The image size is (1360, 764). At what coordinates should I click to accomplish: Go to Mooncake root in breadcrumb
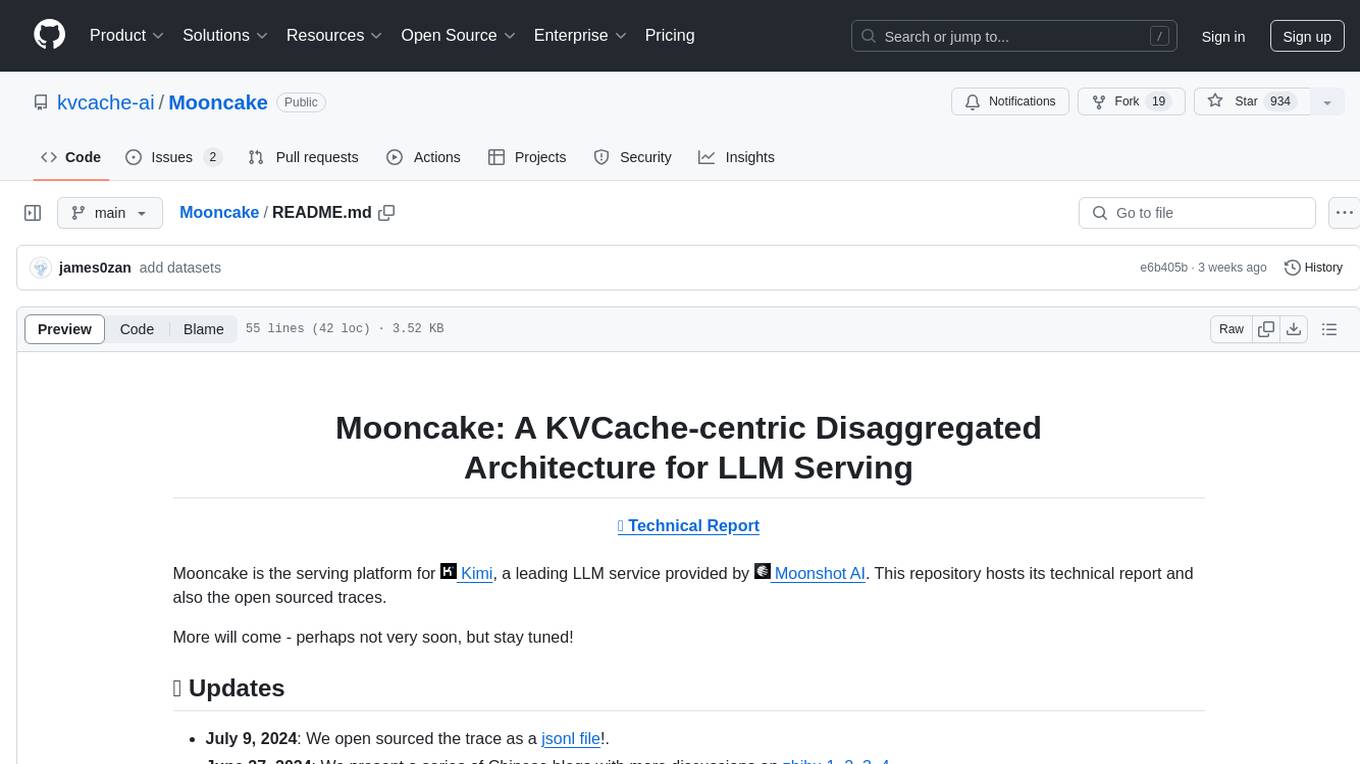tap(219, 212)
